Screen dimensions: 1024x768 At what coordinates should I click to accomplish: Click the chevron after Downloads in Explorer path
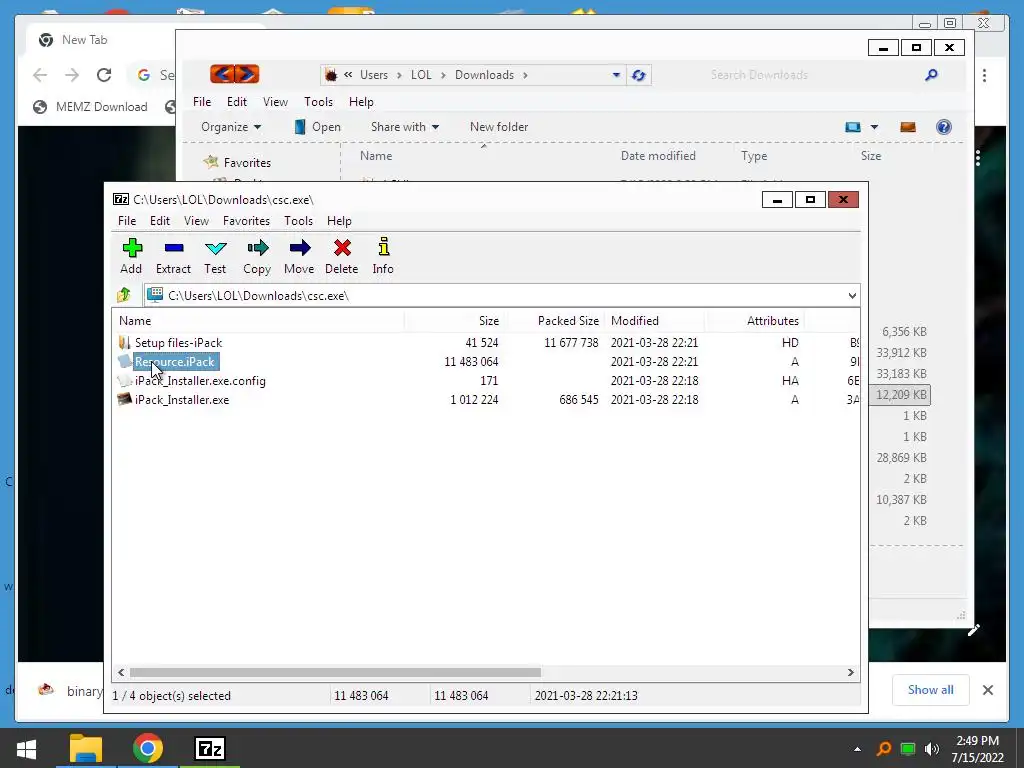pos(524,75)
